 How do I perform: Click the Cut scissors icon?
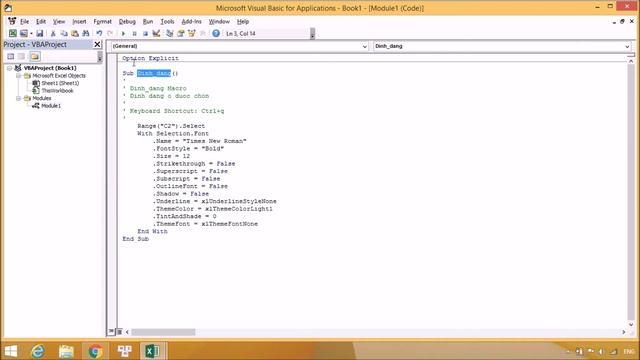(53, 33)
